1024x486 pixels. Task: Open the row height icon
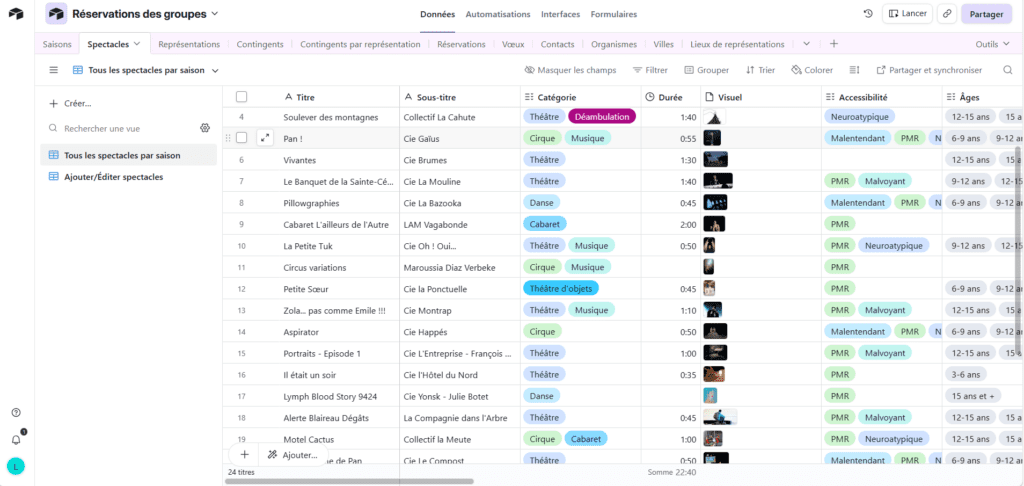tap(854, 70)
